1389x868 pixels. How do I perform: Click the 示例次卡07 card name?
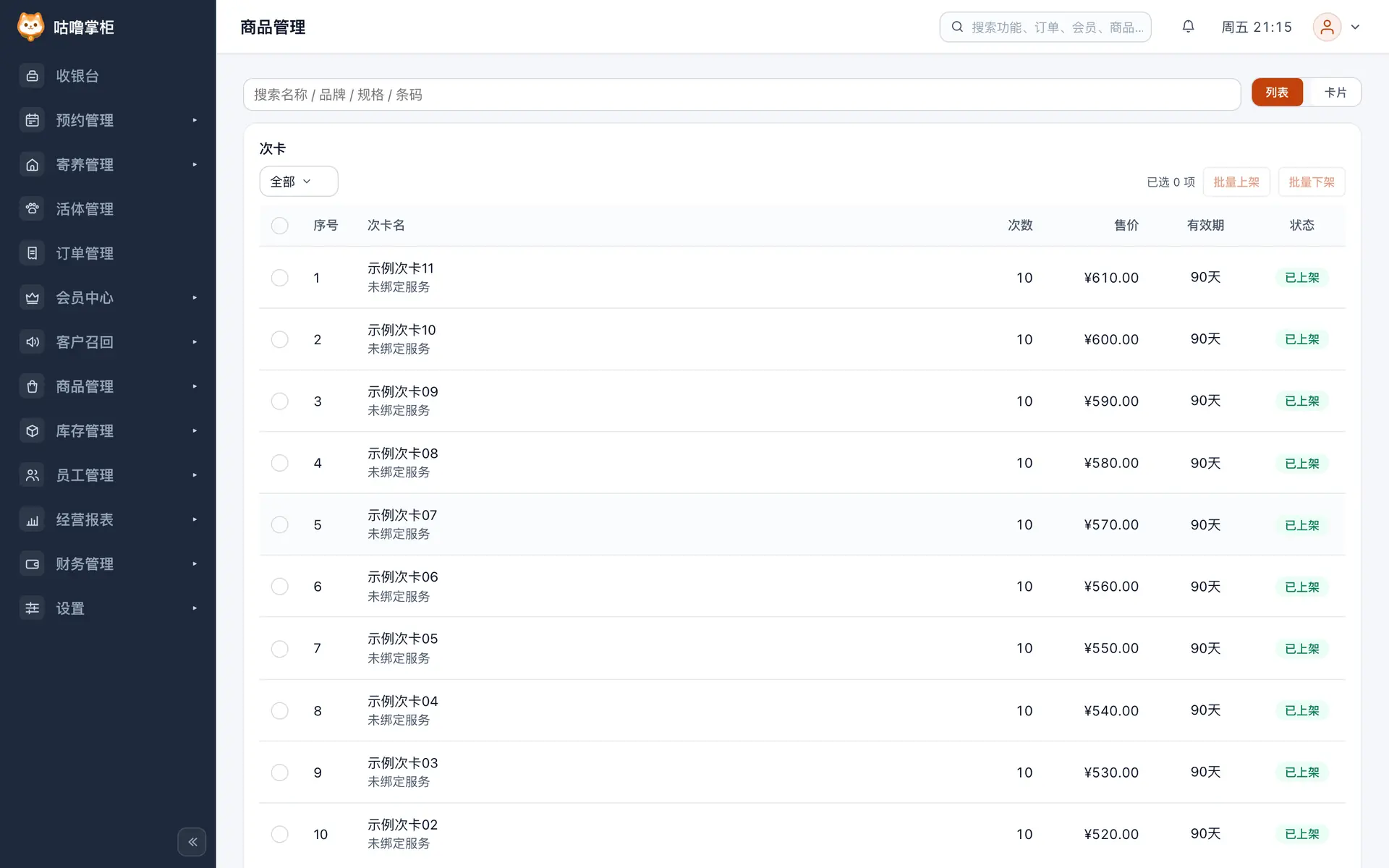click(402, 515)
